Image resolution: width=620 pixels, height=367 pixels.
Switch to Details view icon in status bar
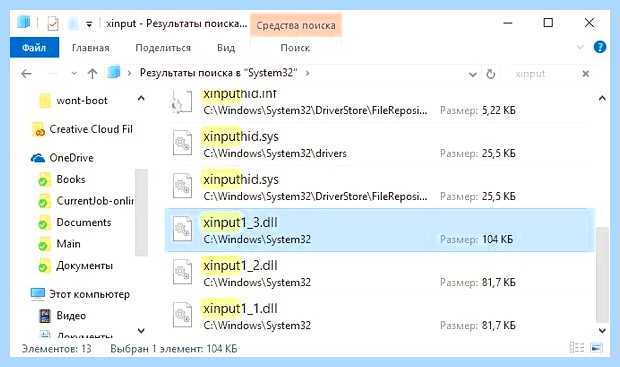(577, 348)
